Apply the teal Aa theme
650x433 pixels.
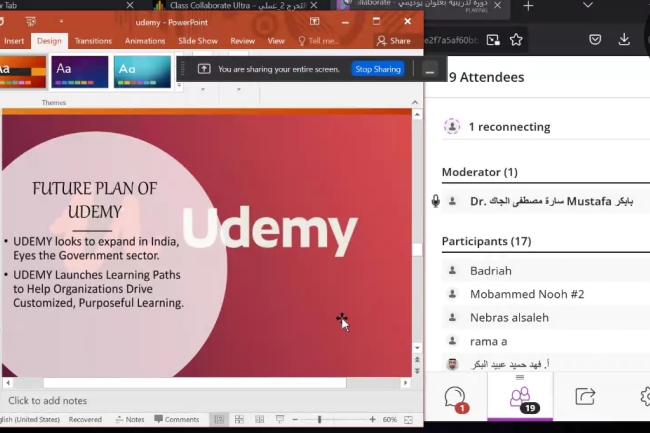point(142,72)
